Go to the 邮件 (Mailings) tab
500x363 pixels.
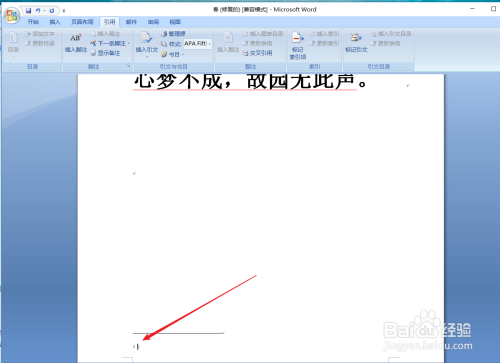click(131, 22)
